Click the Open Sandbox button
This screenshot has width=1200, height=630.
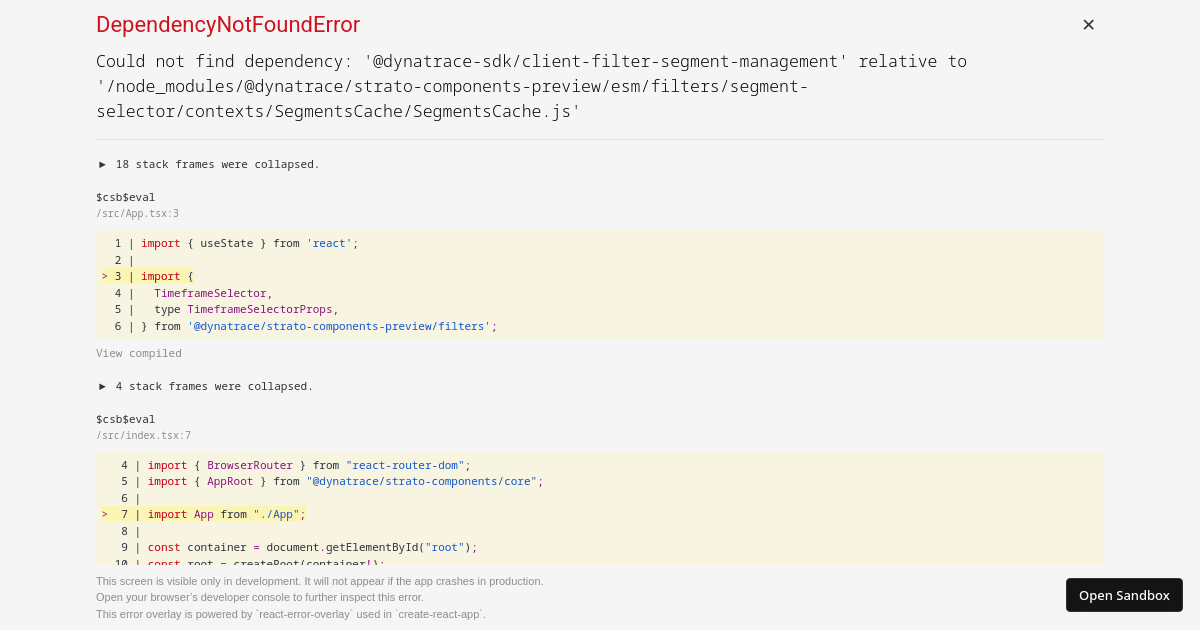pos(1124,594)
